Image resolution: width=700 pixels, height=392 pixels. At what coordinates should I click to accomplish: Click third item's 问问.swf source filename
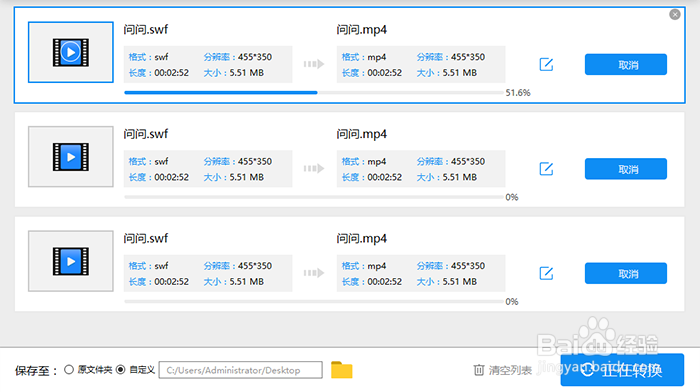pyautogui.click(x=146, y=239)
